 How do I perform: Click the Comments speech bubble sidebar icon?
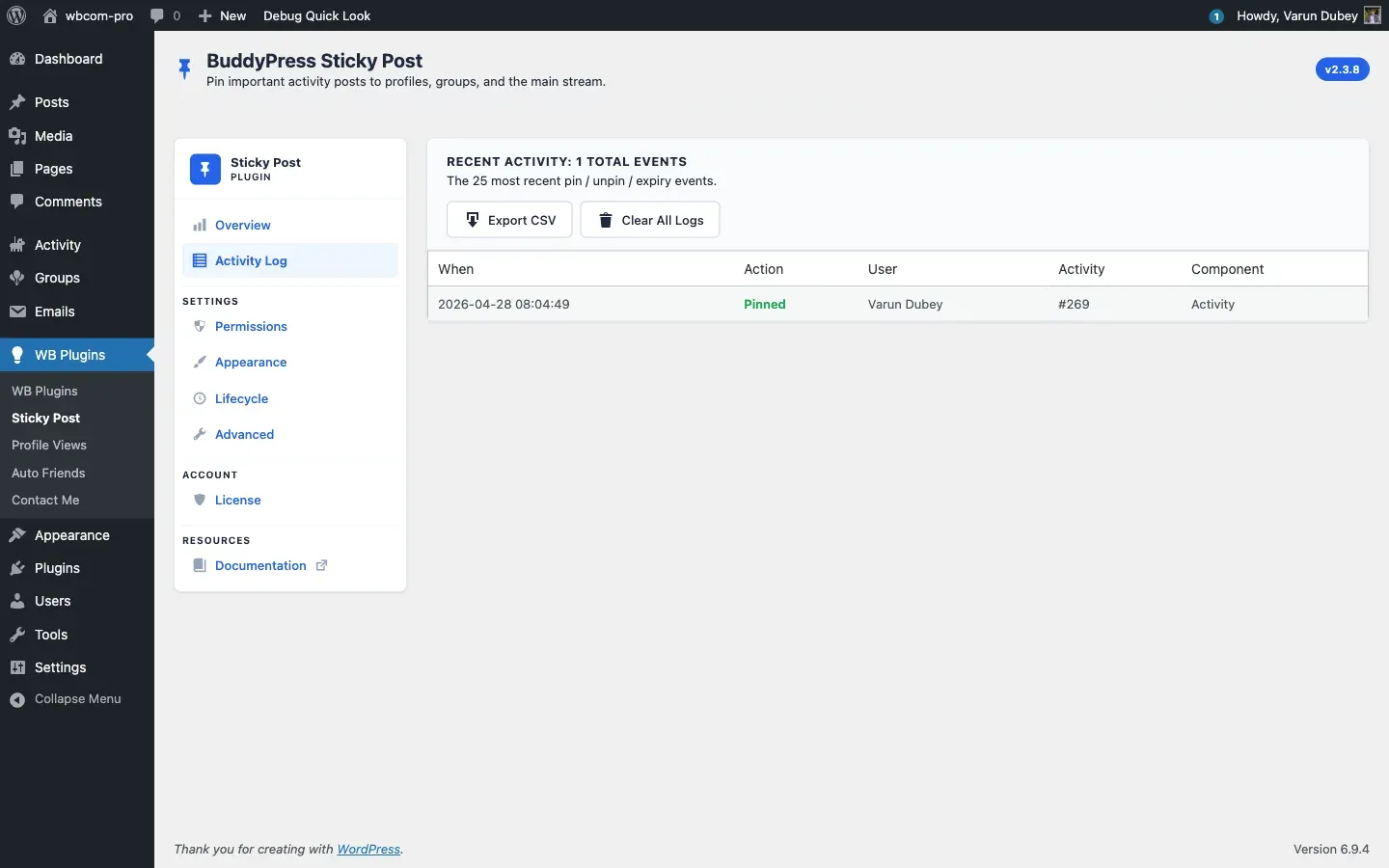(17, 202)
